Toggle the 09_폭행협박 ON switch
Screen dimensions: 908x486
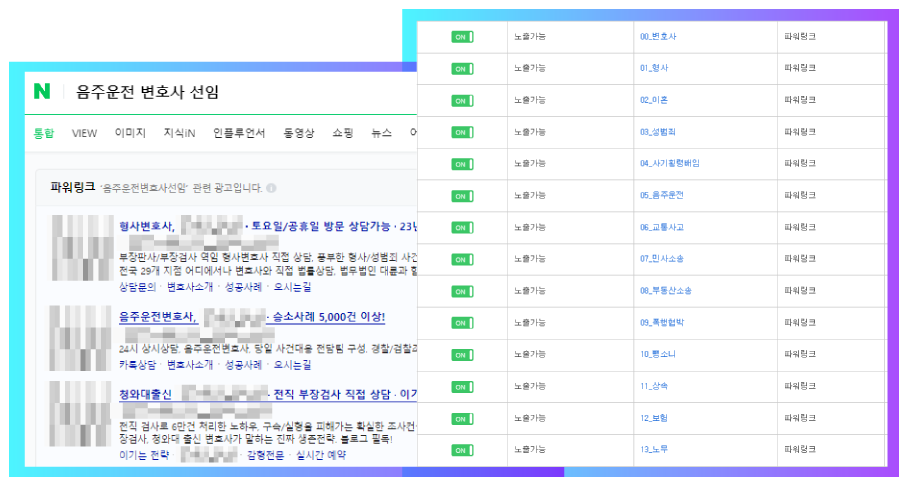coord(462,323)
